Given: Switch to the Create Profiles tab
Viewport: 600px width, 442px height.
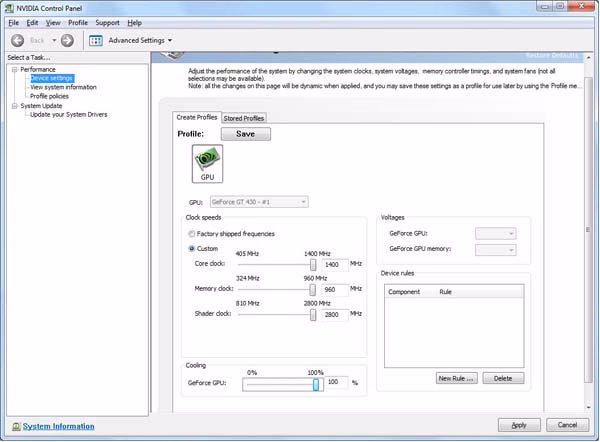Looking at the screenshot, I should 197,117.
